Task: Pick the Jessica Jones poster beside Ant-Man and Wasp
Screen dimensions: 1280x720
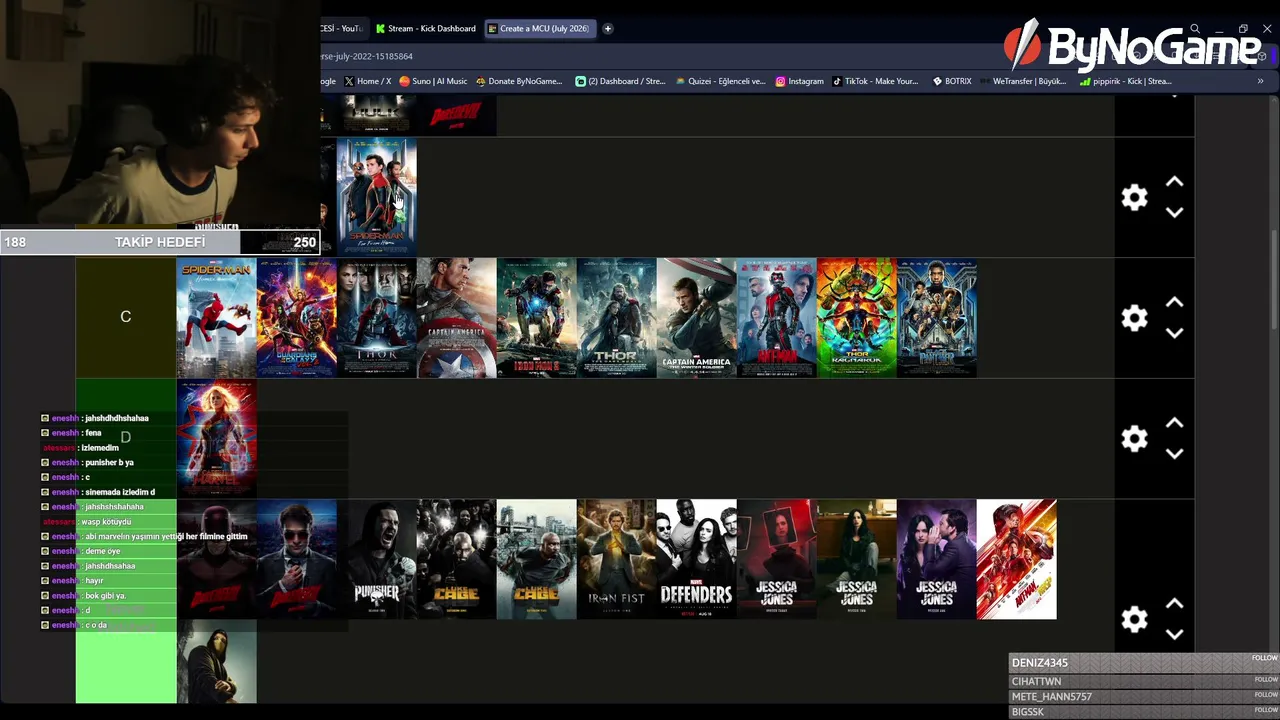Action: [x=937, y=559]
